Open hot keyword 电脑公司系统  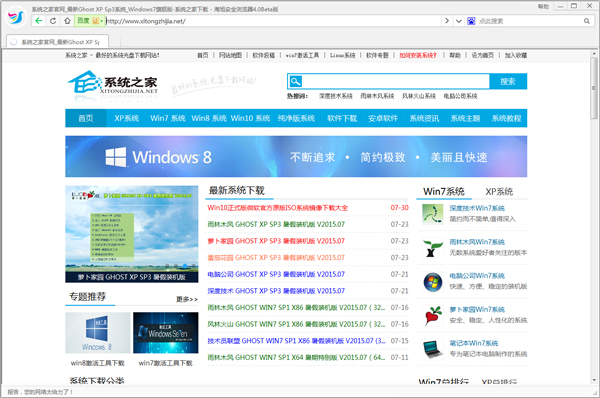pyautogui.click(x=460, y=96)
